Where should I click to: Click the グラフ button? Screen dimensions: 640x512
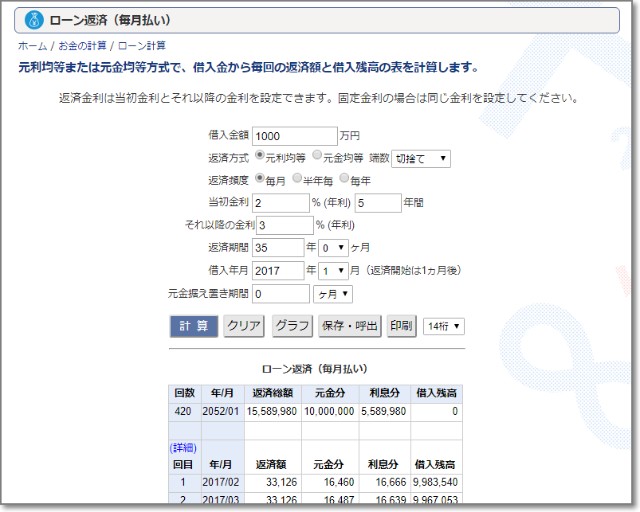click(x=292, y=326)
